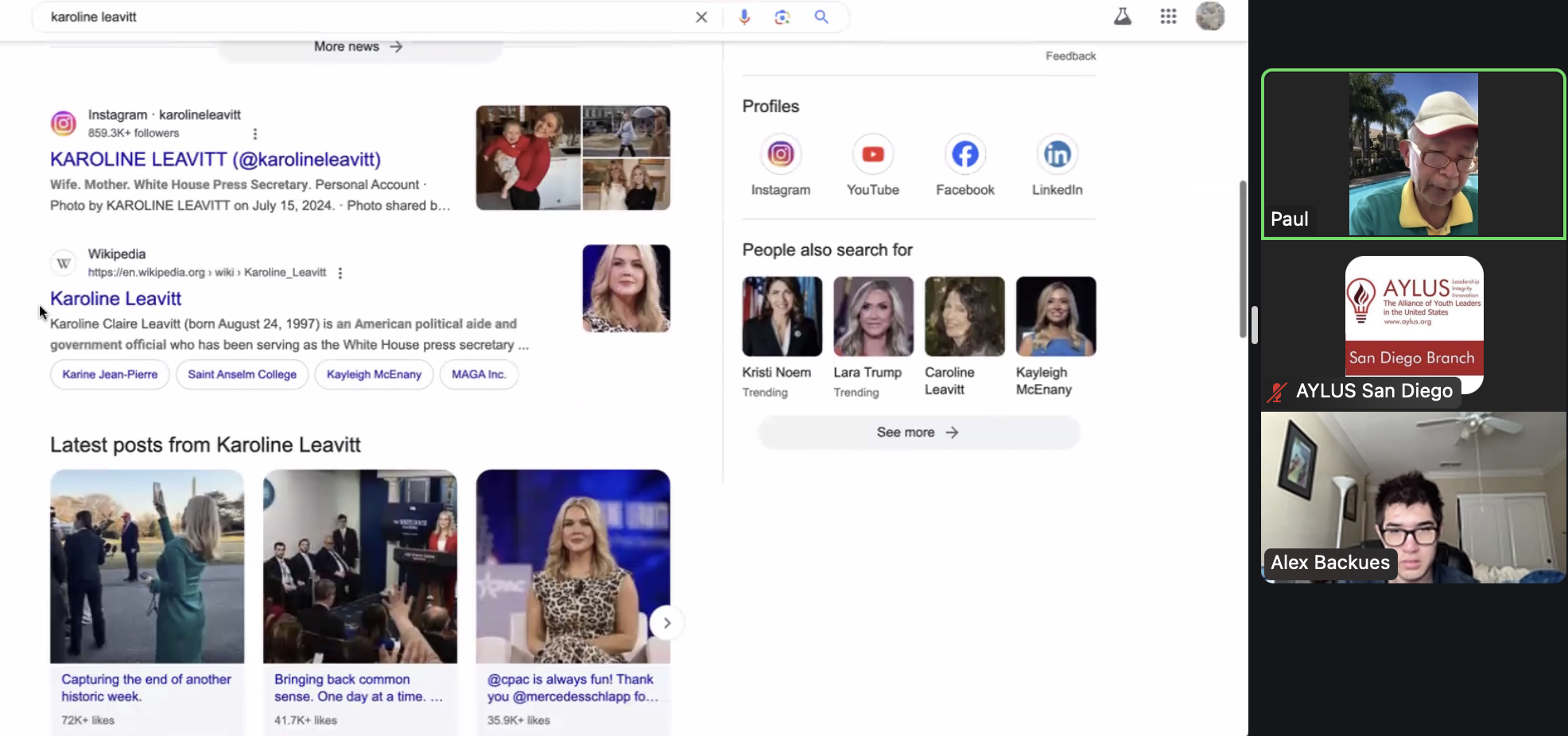
Task: Open Search Labs flask icon
Action: 1123,17
